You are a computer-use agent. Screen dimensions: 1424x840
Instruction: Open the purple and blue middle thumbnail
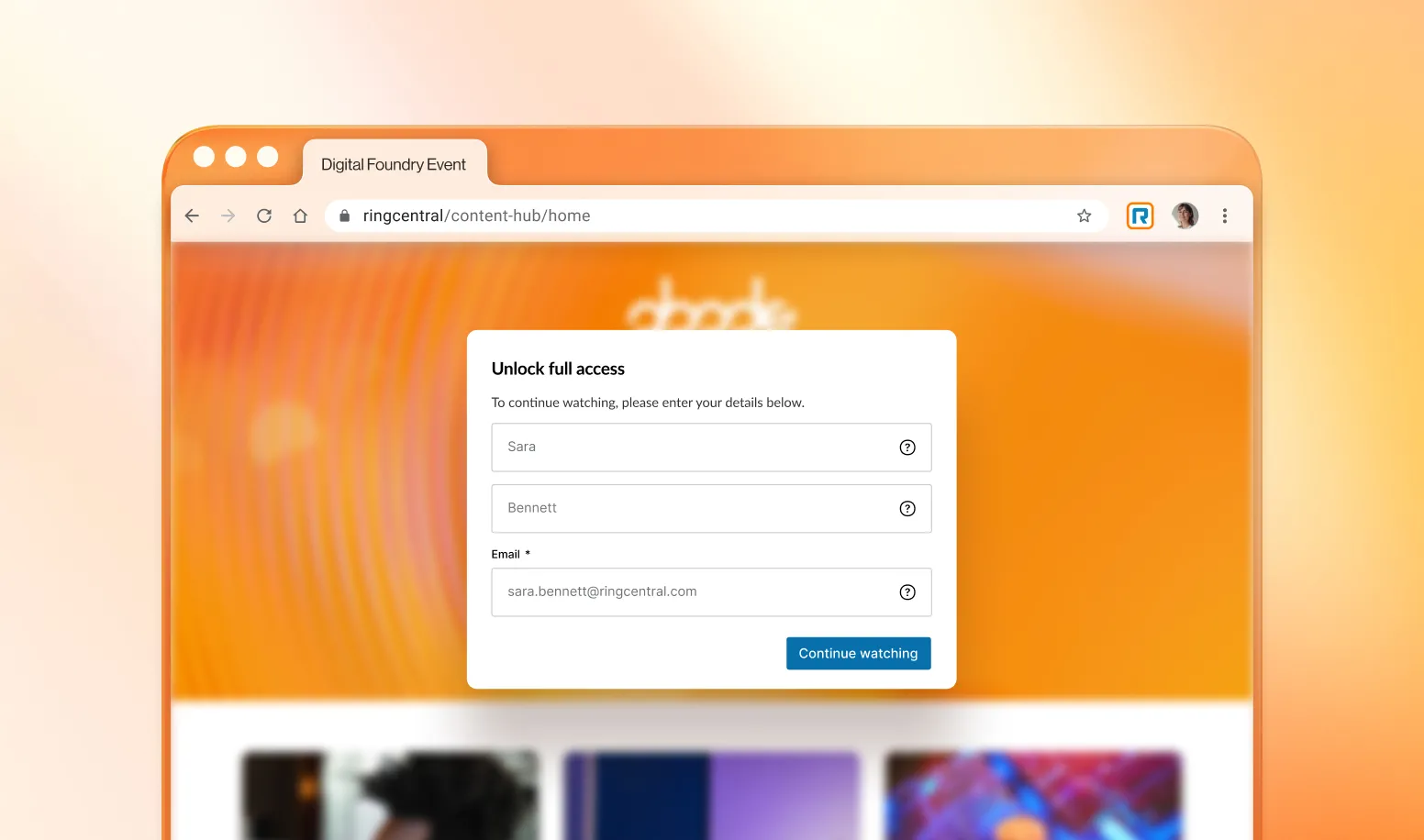coord(712,796)
